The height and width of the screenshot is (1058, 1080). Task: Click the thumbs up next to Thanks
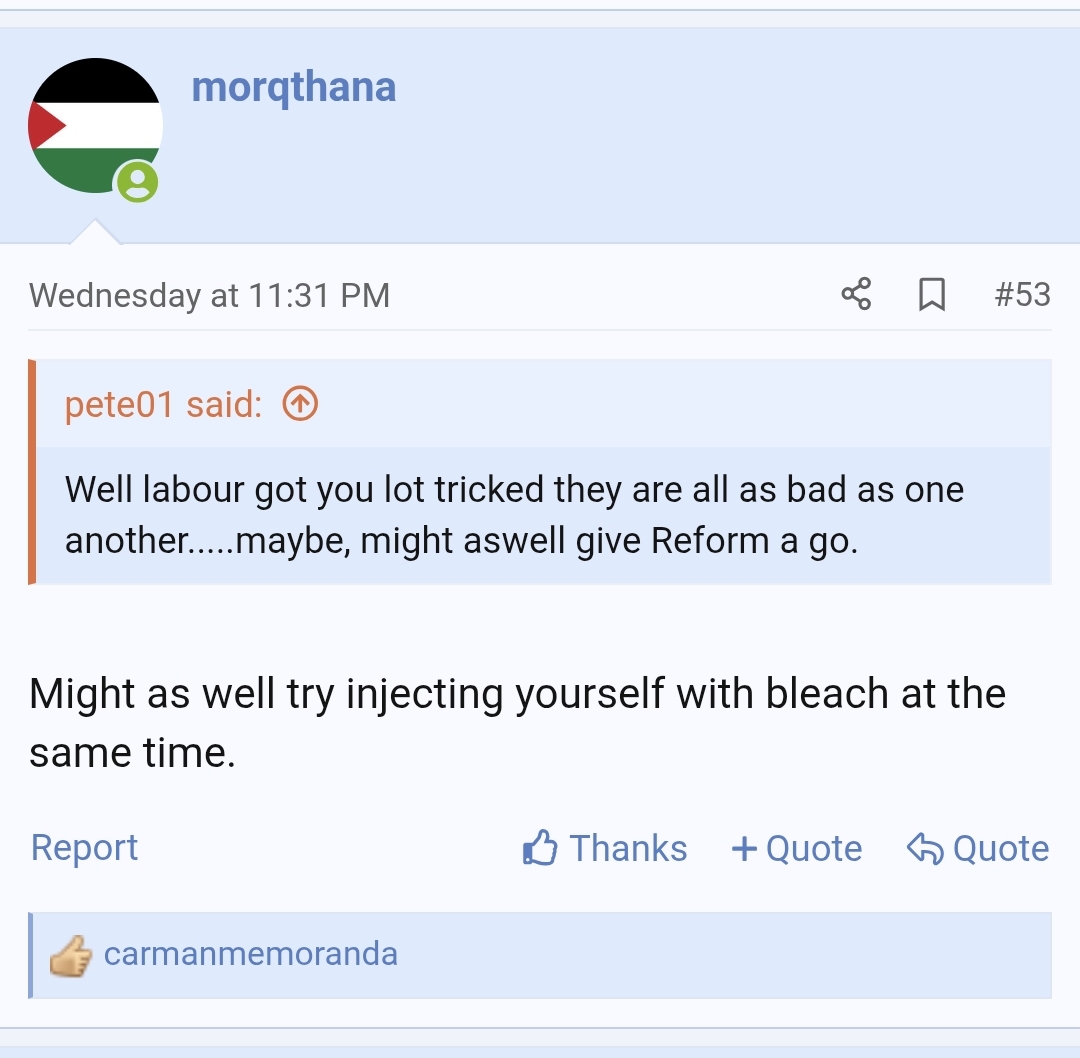point(540,847)
